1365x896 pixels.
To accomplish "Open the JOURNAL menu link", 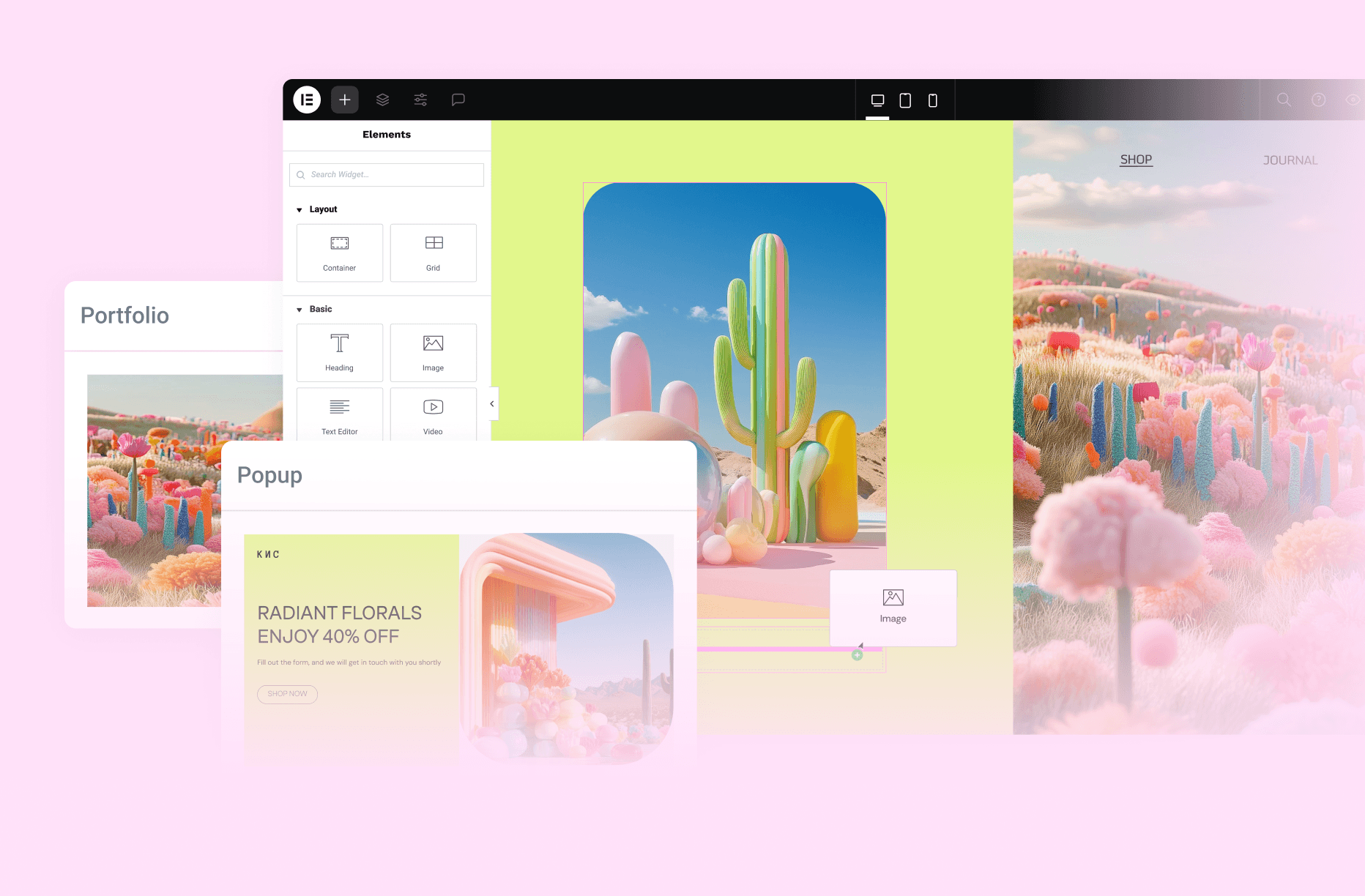I will (1290, 160).
